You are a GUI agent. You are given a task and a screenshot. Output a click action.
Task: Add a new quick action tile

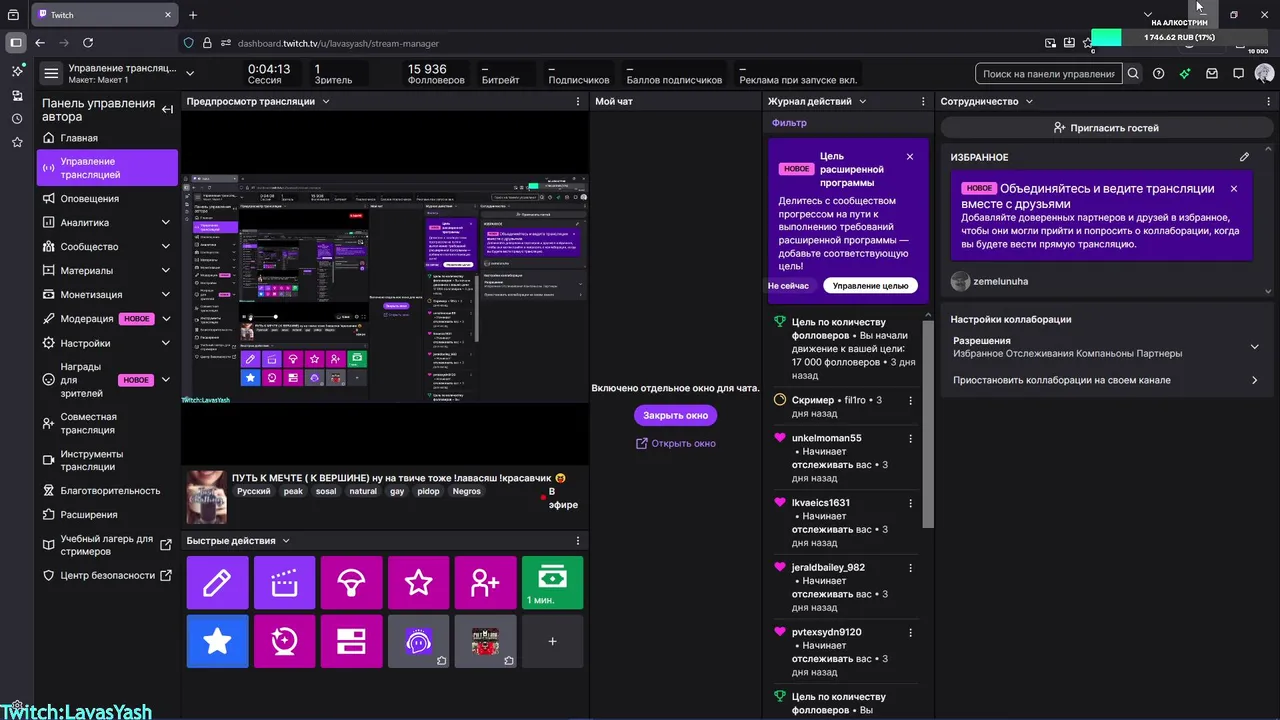(552, 641)
